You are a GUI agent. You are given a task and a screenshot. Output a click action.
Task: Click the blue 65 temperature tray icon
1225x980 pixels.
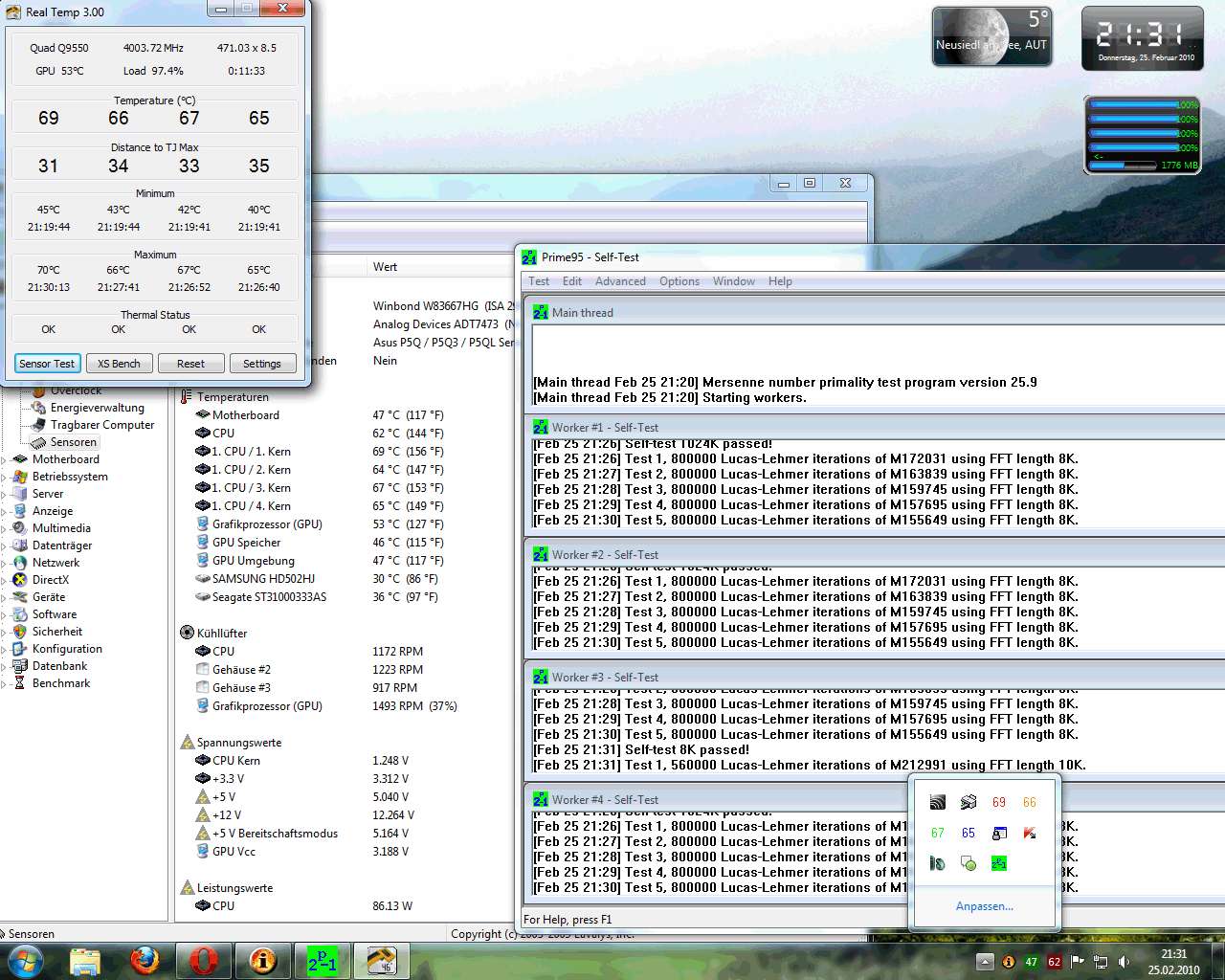[x=969, y=833]
